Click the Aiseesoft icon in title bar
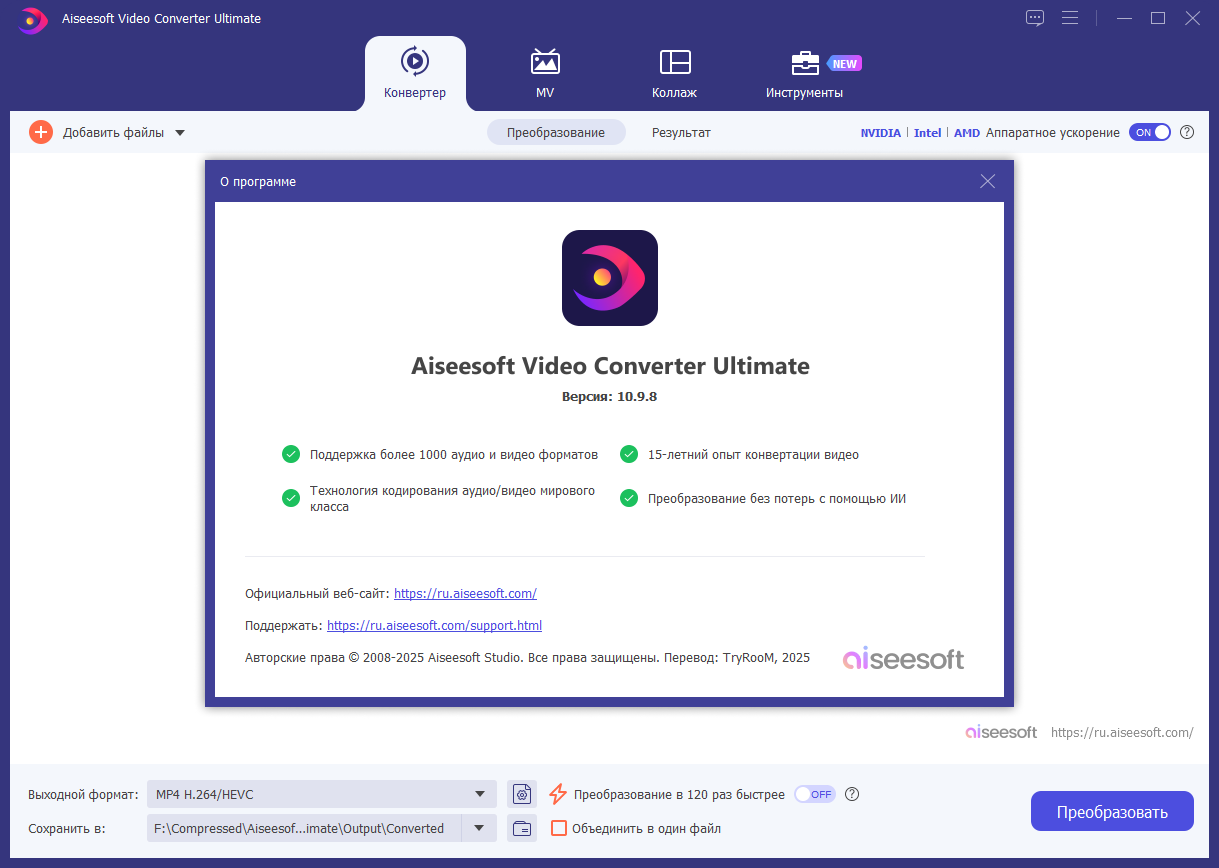 (33, 19)
